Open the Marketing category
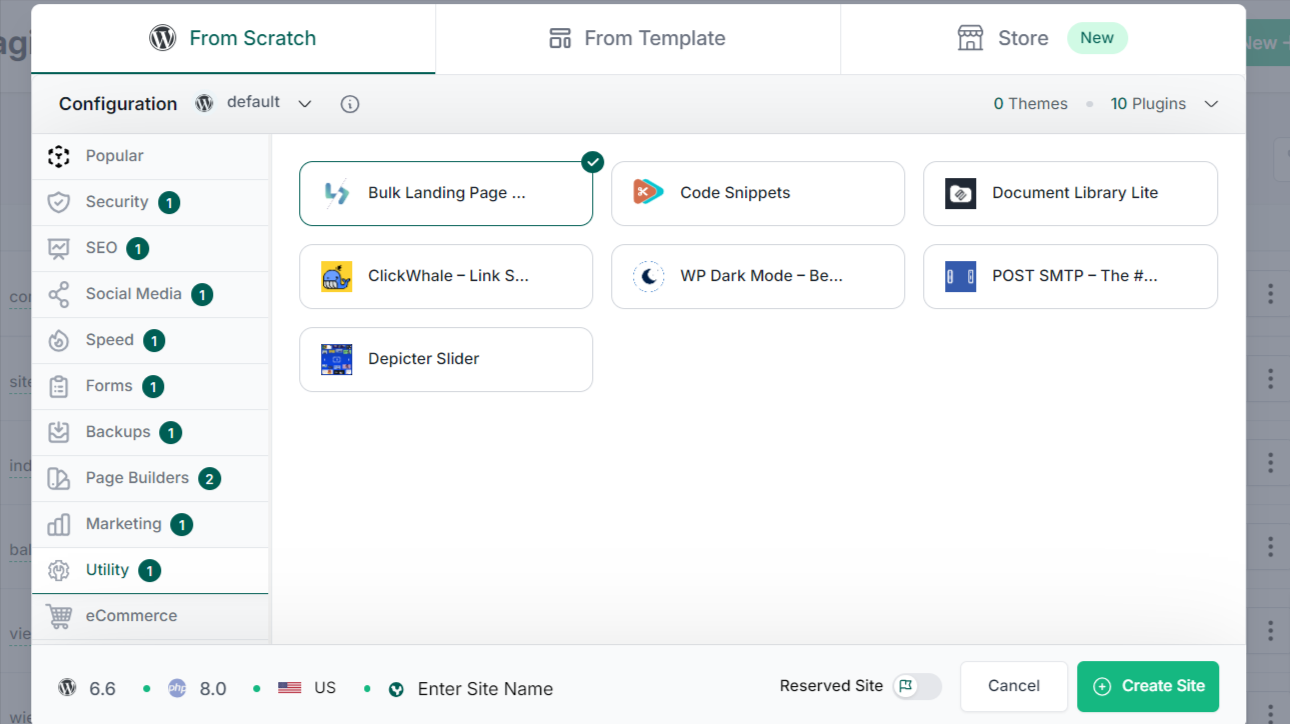Image resolution: width=1290 pixels, height=724 pixels. click(150, 524)
